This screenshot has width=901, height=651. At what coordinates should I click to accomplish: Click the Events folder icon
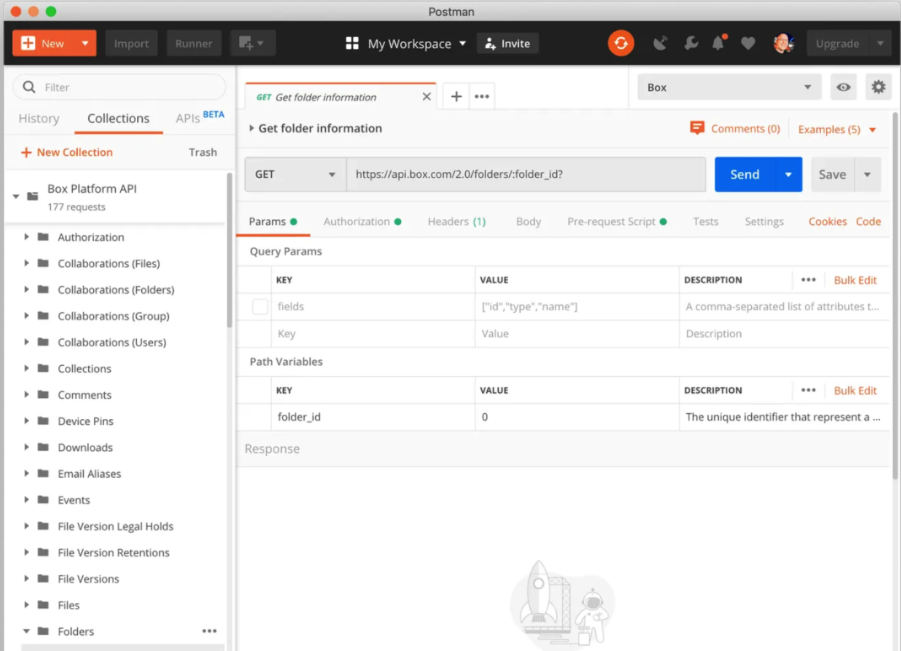43,499
